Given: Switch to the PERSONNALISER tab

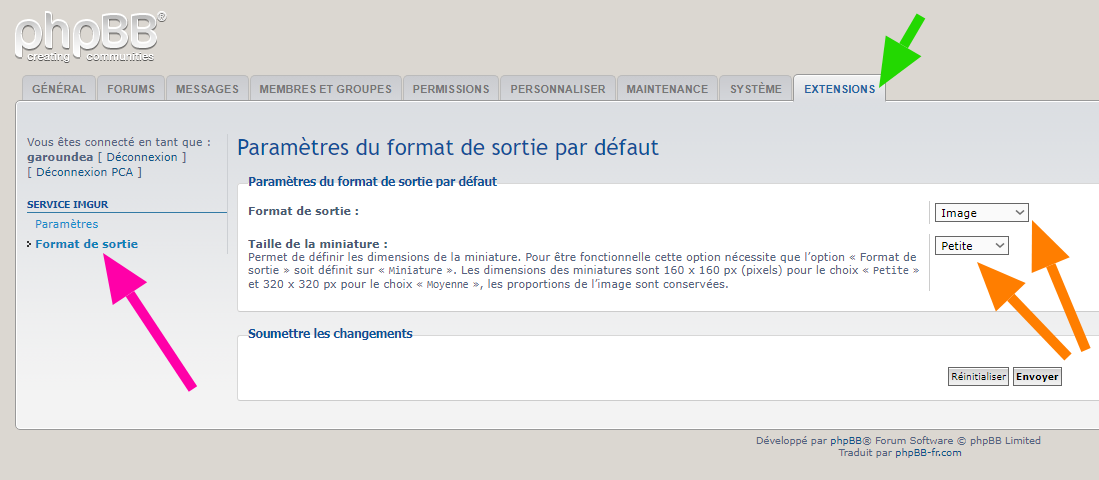Looking at the screenshot, I should [557, 89].
